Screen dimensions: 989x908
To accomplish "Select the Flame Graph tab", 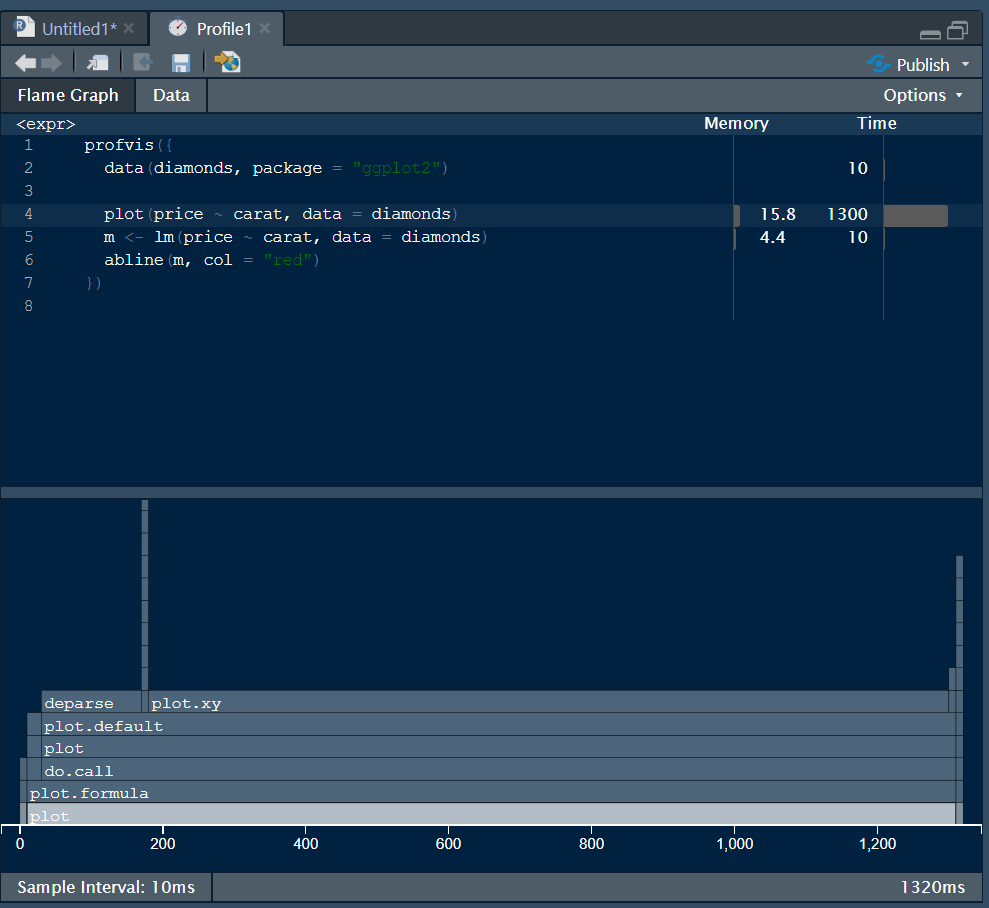I will coord(68,95).
